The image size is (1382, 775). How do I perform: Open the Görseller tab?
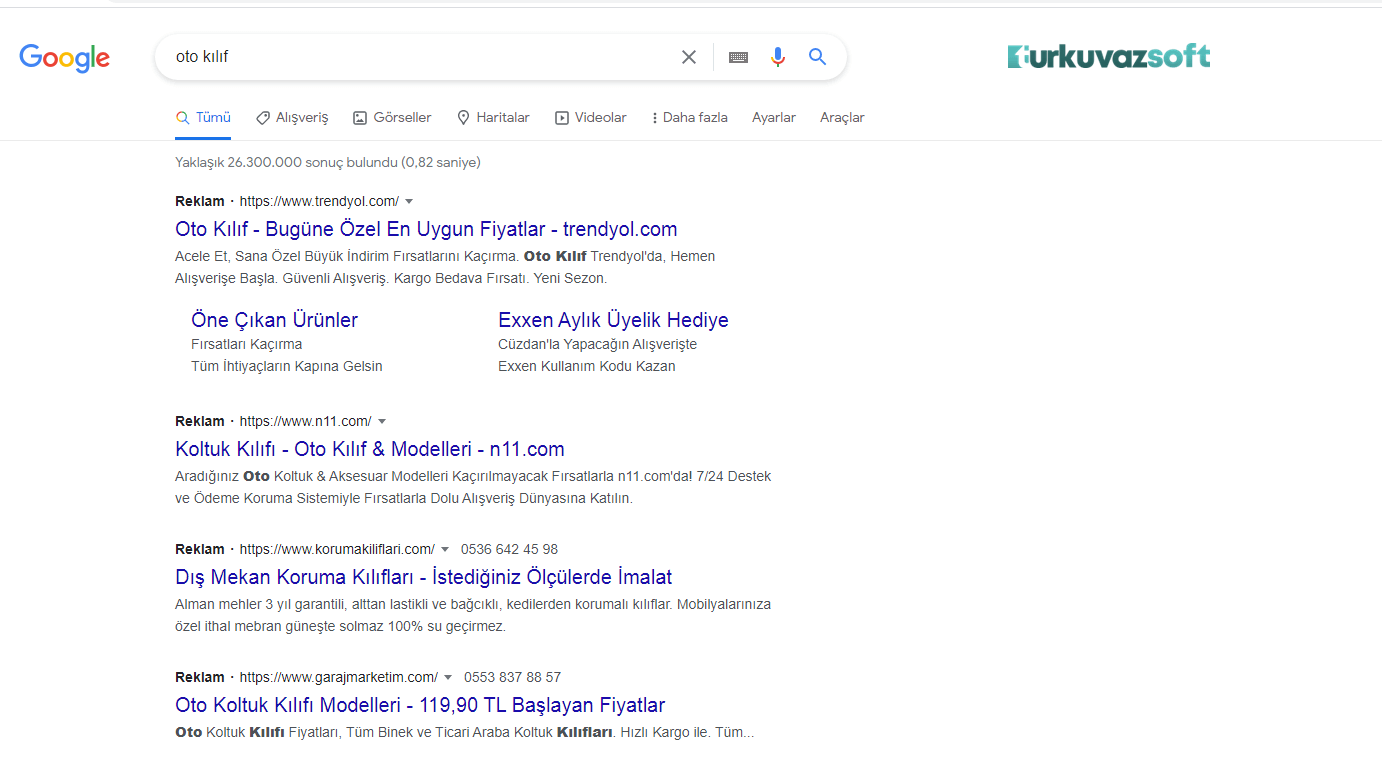[x=392, y=117]
